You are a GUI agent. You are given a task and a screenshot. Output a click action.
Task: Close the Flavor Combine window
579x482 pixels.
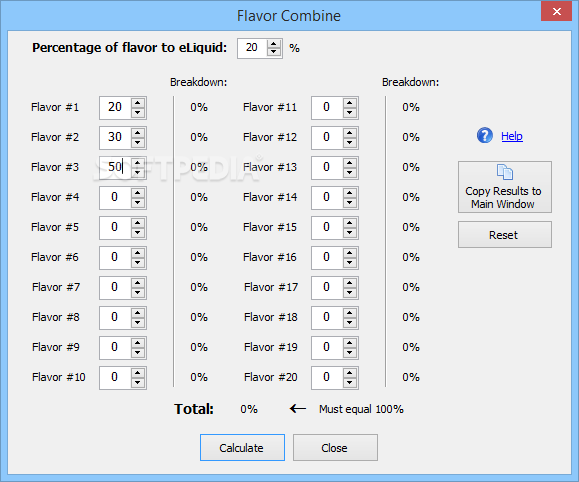556,11
